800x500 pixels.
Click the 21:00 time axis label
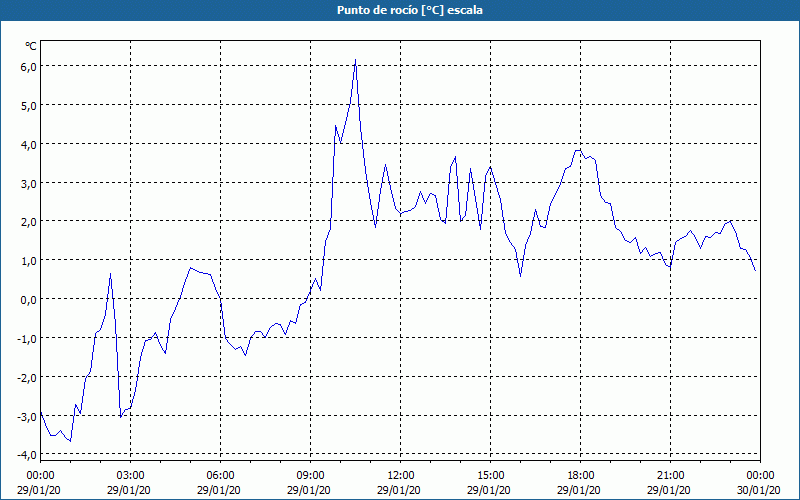pyautogui.click(x=670, y=475)
